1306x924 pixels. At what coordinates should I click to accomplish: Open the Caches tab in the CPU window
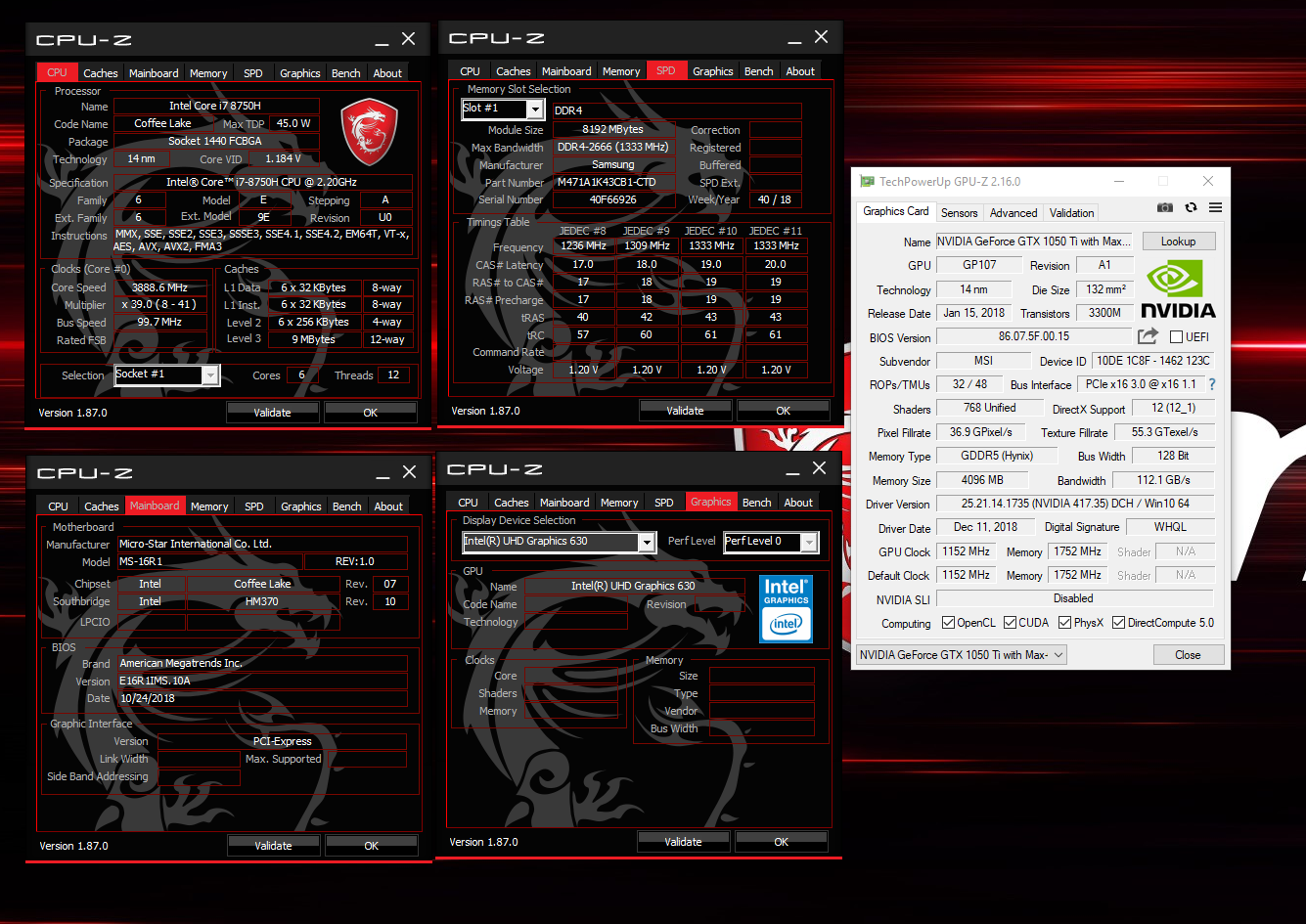[101, 73]
